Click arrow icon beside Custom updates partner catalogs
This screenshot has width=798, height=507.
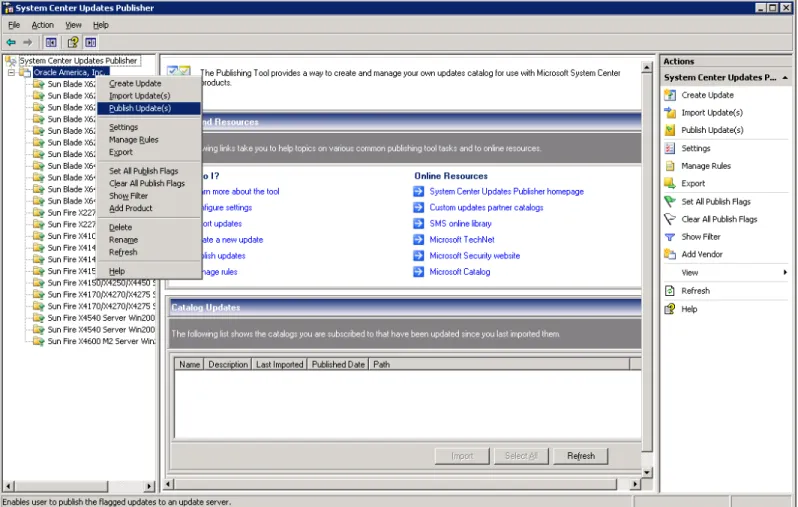(x=418, y=208)
